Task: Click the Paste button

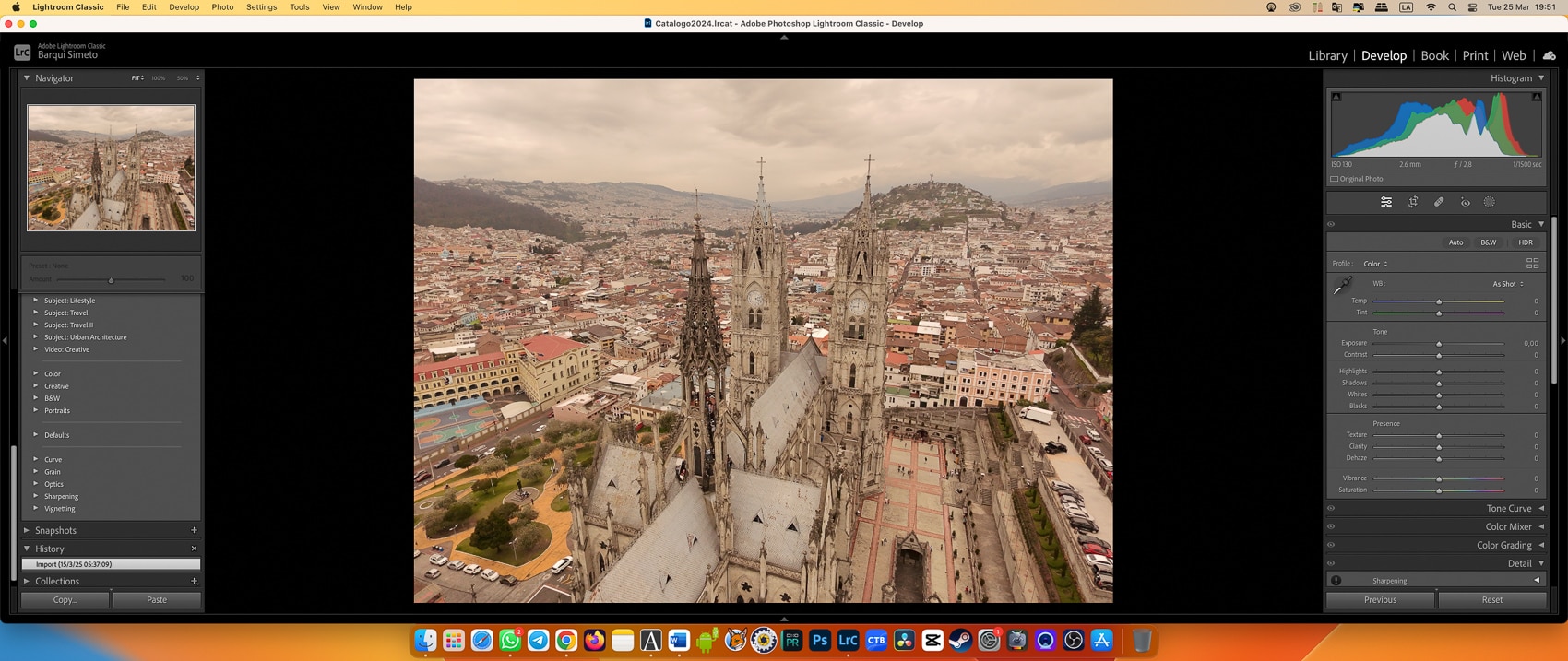Action: (x=157, y=600)
